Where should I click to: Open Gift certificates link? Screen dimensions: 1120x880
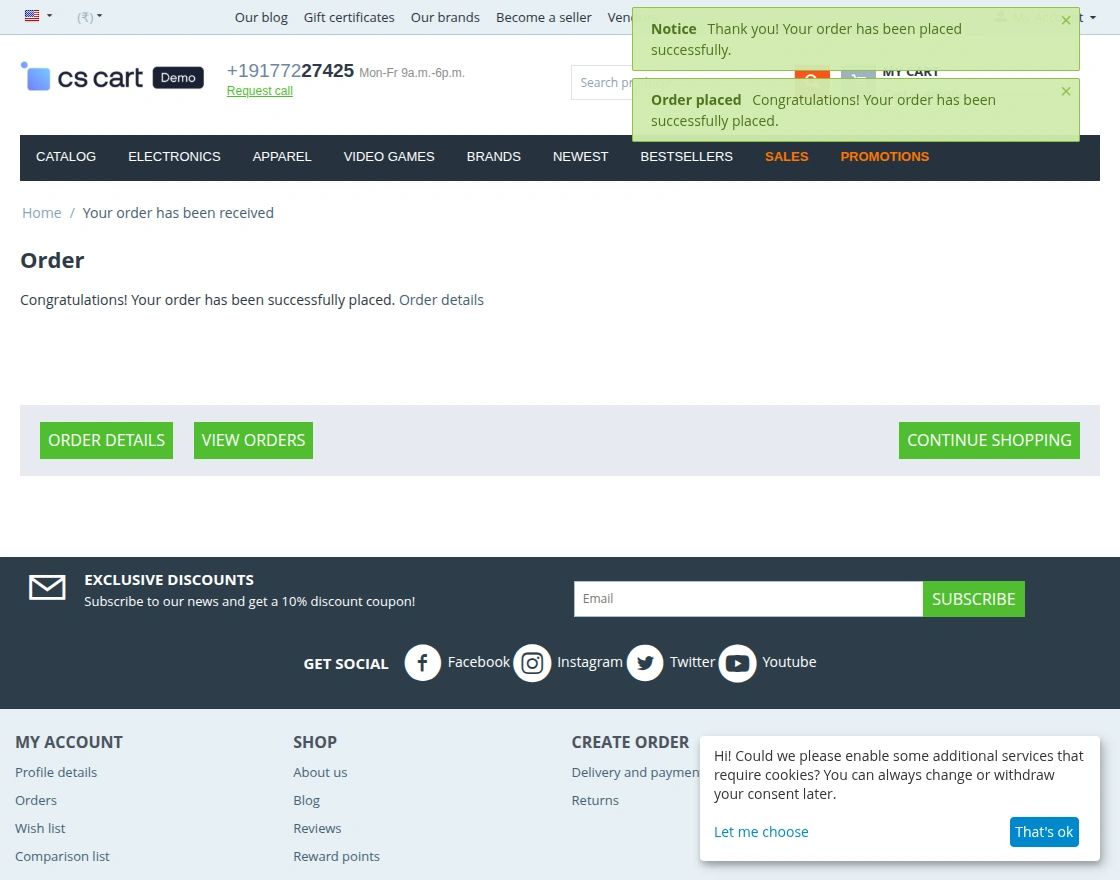click(x=349, y=17)
